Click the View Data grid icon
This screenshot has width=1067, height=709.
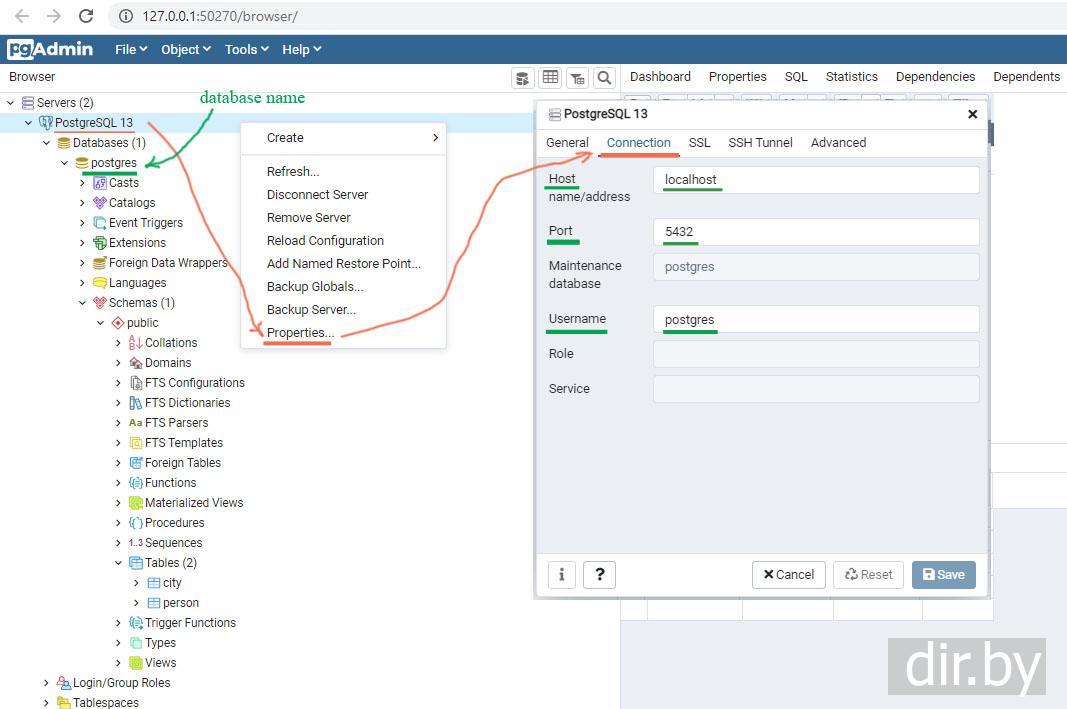(x=550, y=78)
